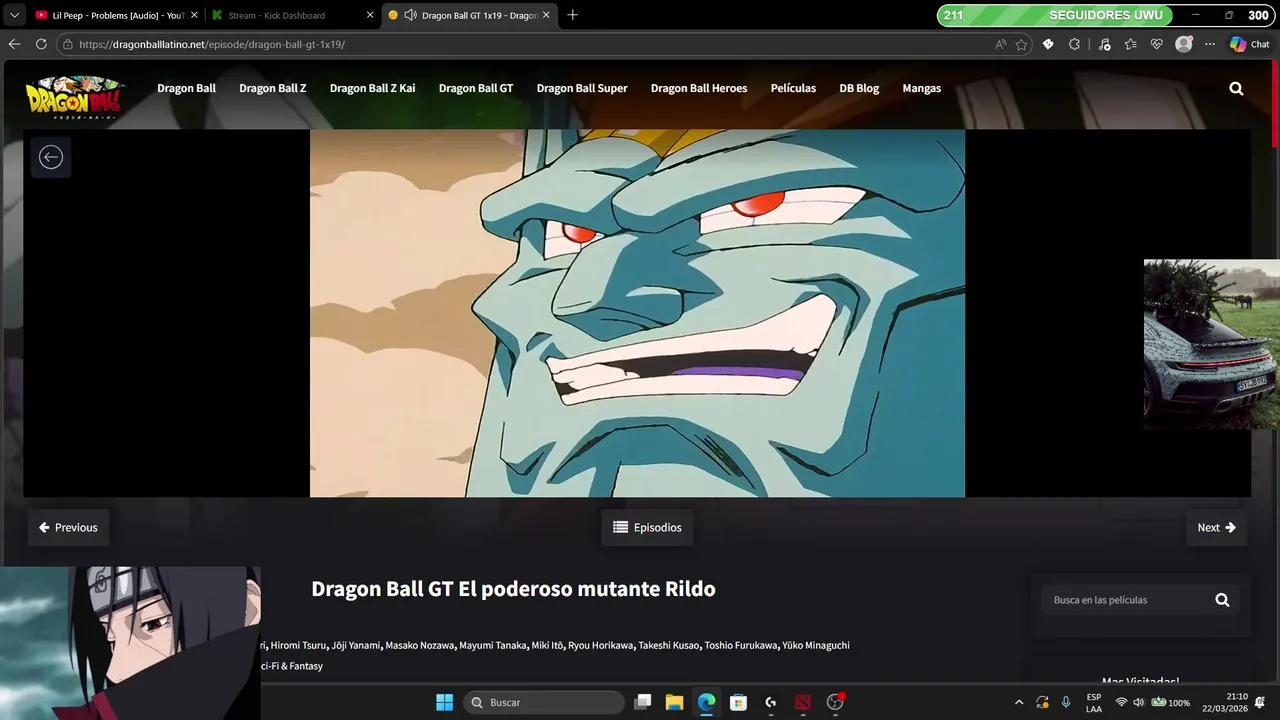Mute the Dragon Ball GT tab audio
Screen dimensions: 1280x720
[x=410, y=15]
